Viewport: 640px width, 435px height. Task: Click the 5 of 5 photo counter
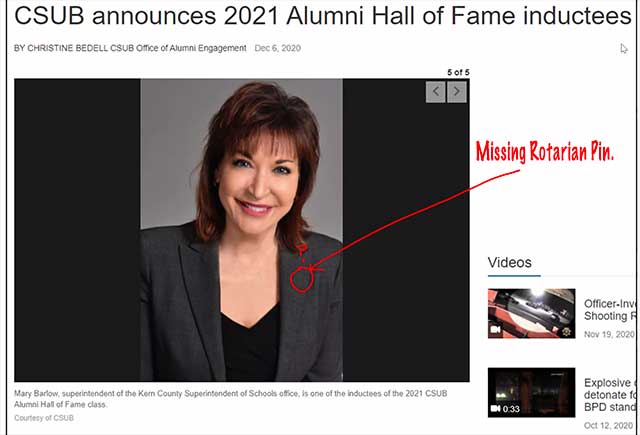(x=458, y=72)
